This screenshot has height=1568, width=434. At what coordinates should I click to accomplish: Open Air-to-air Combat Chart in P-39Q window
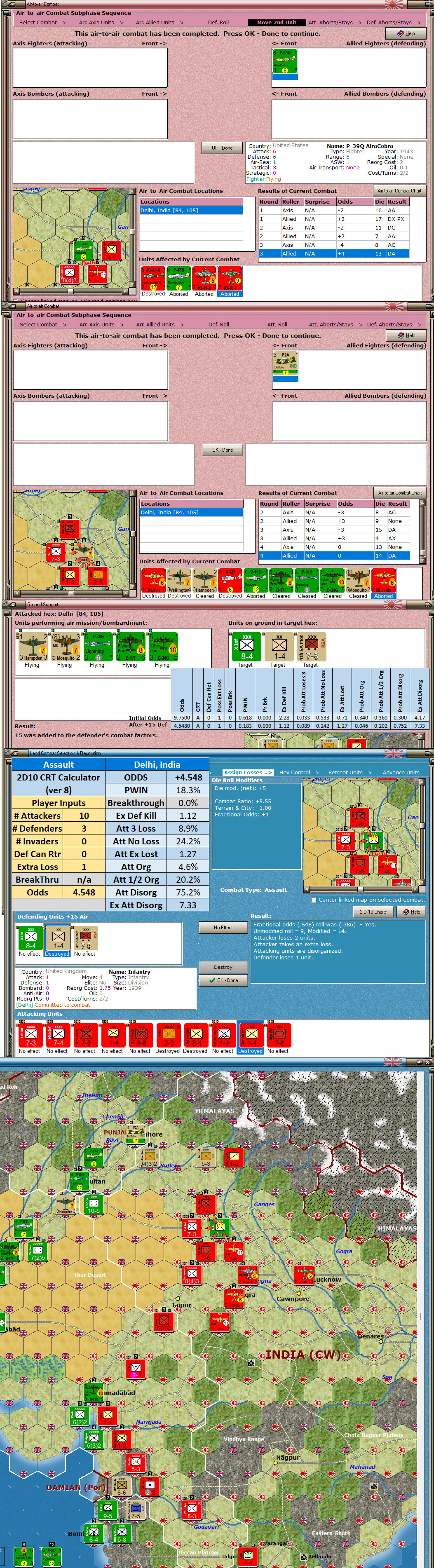point(399,190)
